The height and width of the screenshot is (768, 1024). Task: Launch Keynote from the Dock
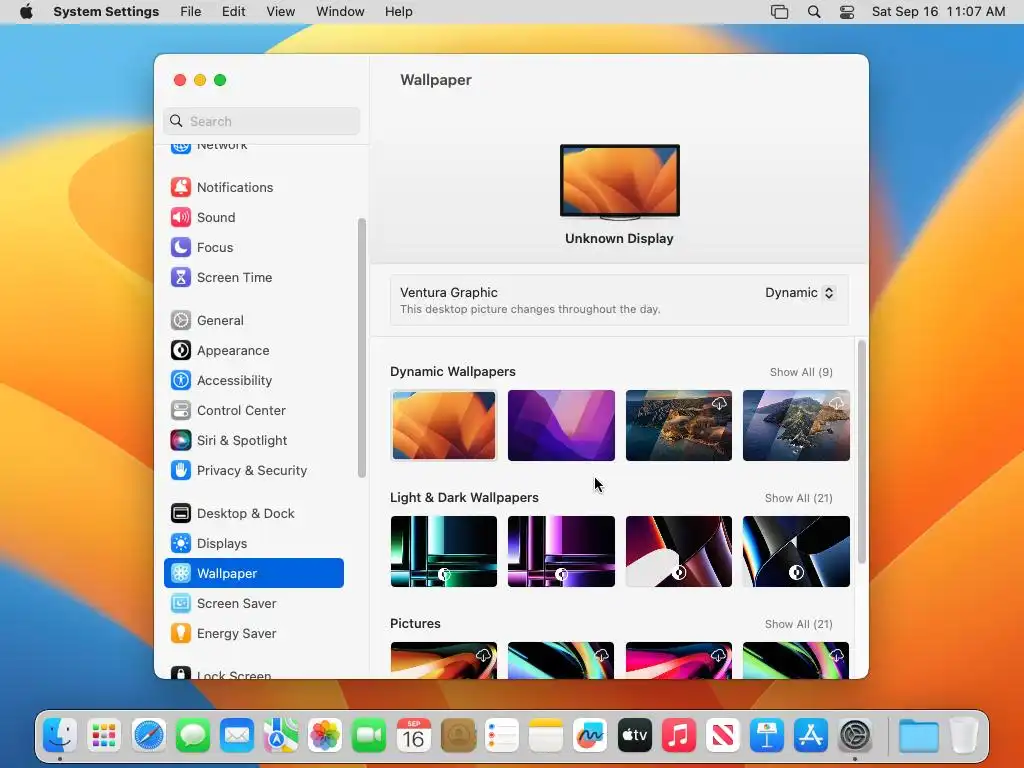pos(767,735)
